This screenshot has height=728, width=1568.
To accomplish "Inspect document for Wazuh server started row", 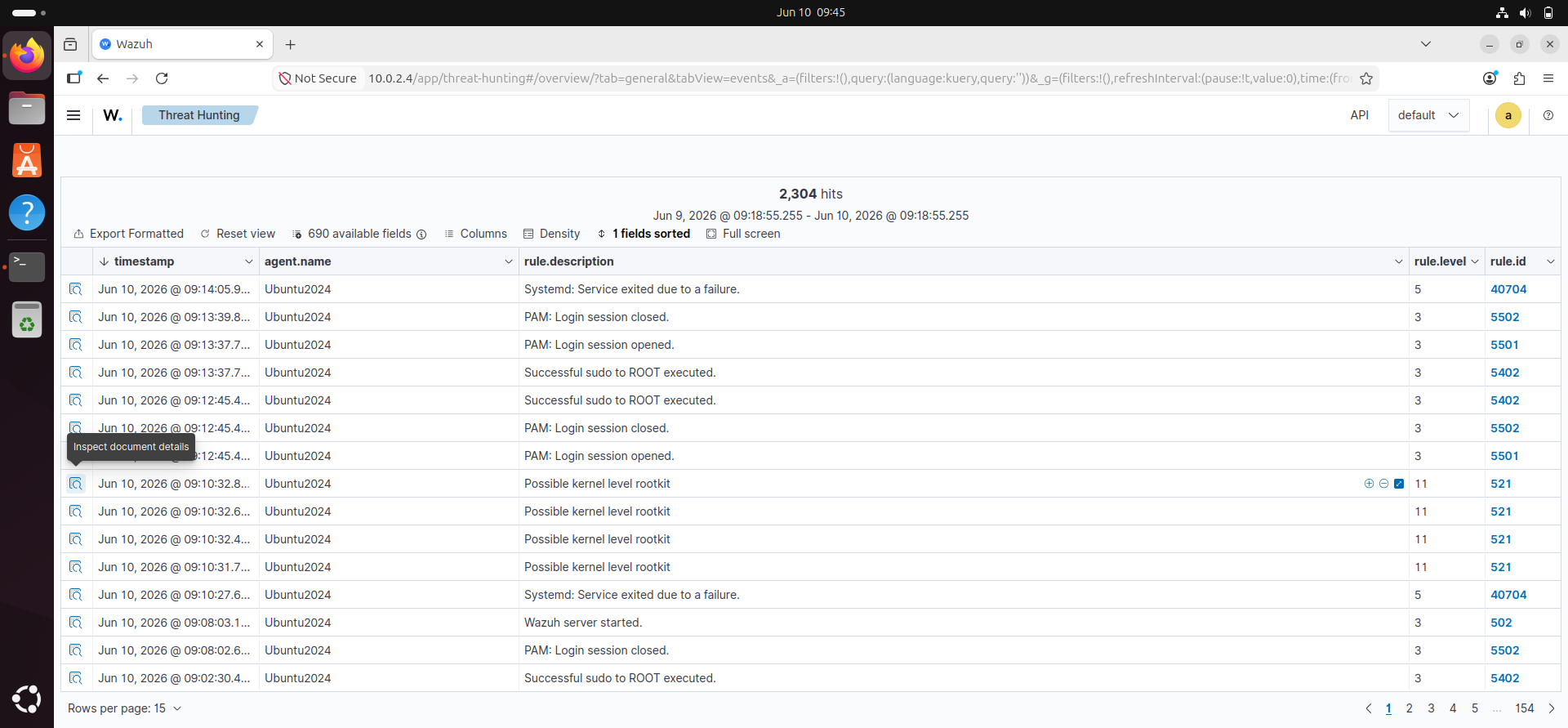I will pyautogui.click(x=76, y=623).
